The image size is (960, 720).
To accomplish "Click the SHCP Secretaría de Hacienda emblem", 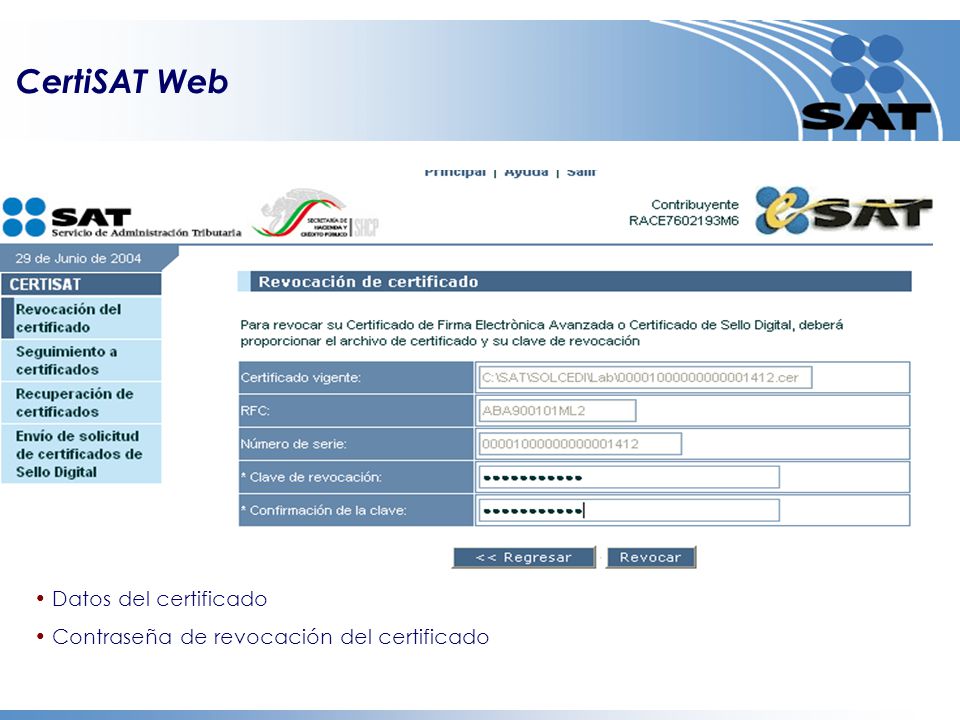I will 317,214.
